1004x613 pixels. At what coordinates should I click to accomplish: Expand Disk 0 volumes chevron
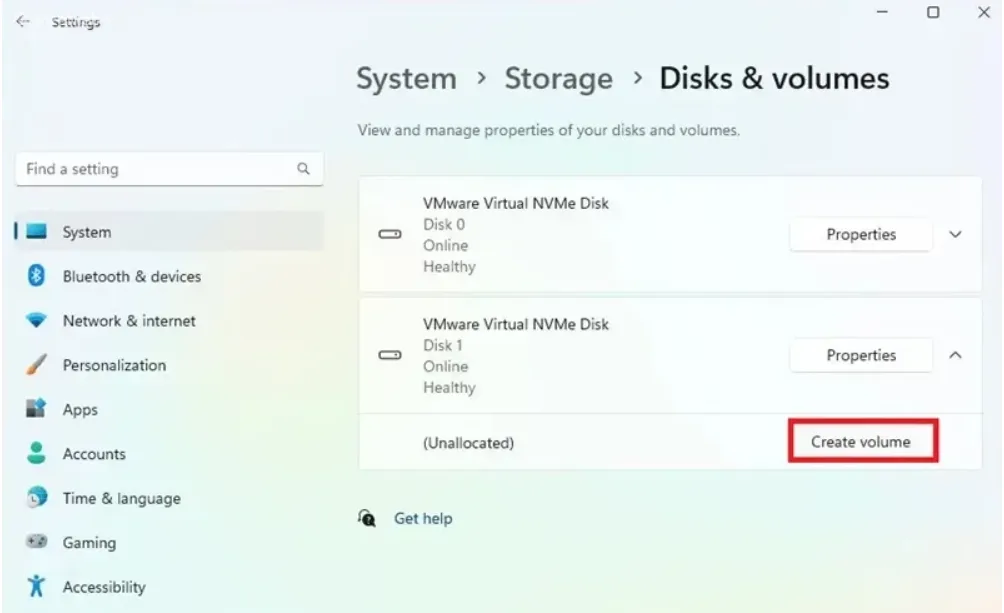(x=955, y=235)
